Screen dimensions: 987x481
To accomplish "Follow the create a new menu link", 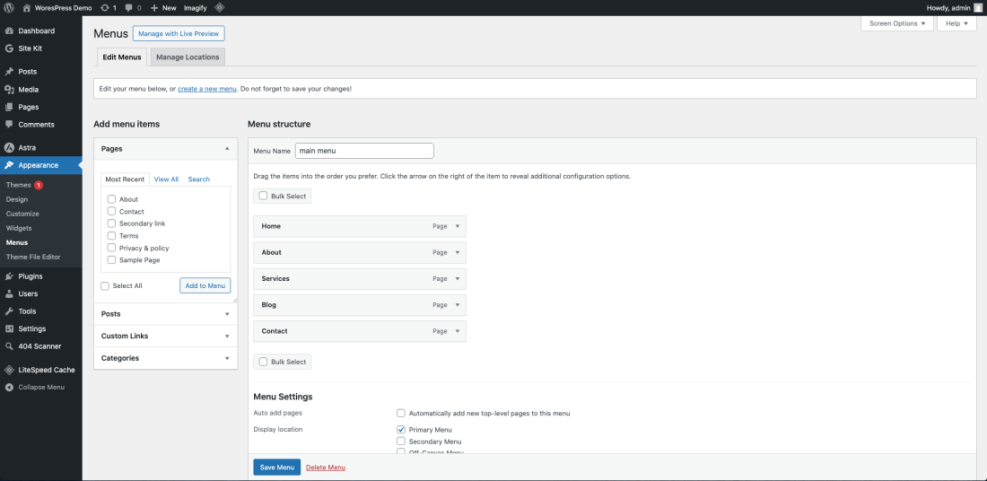I will [x=207, y=89].
